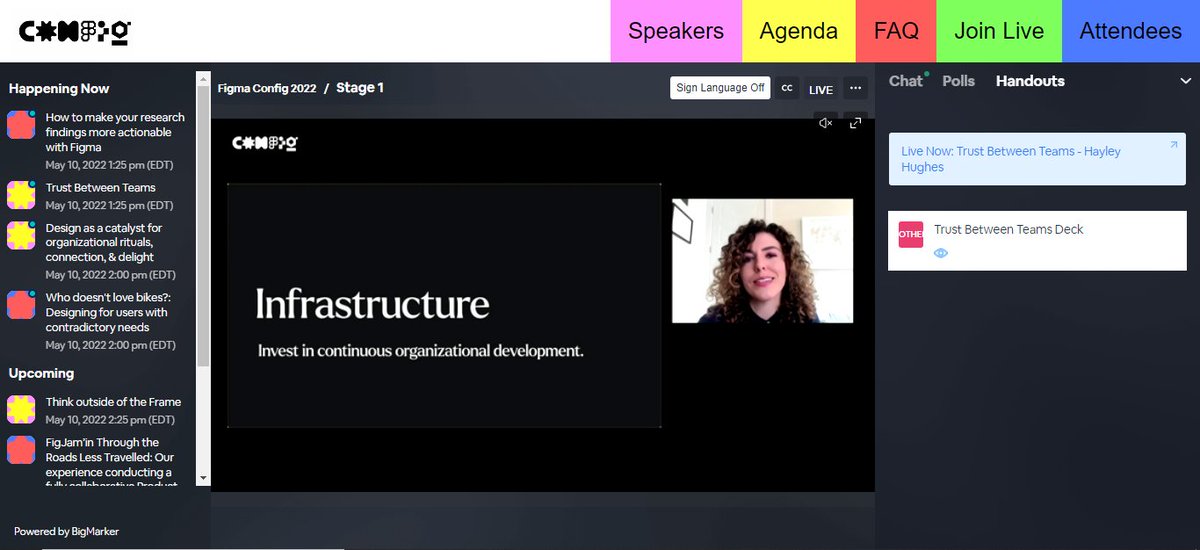Image resolution: width=1200 pixels, height=550 pixels.
Task: Switch to the Polls tab
Action: 958,81
